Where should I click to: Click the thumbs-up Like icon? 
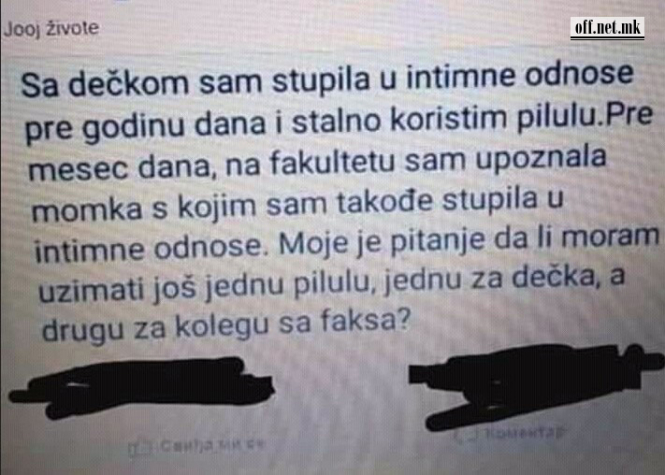click(140, 448)
